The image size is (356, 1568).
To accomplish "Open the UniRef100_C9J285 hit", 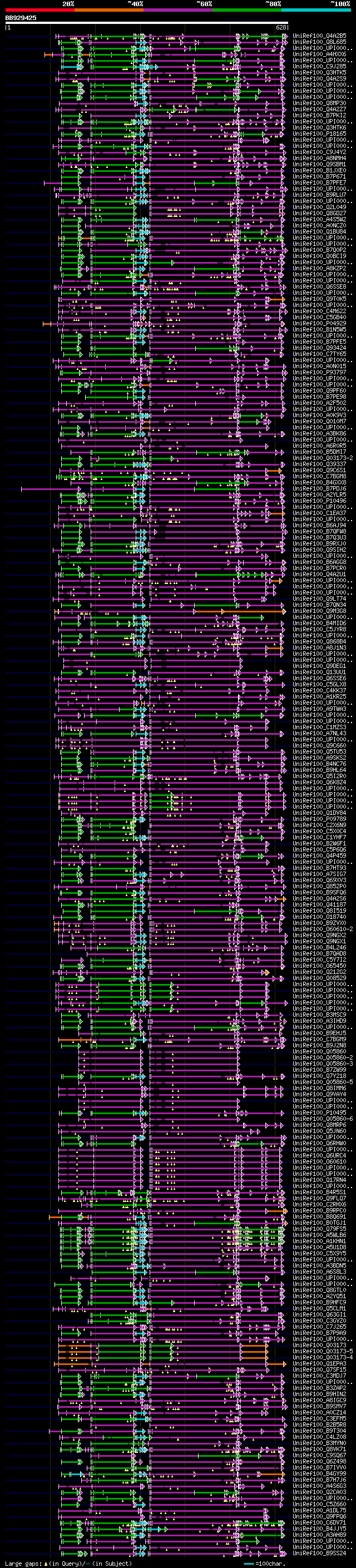I will coord(319,66).
